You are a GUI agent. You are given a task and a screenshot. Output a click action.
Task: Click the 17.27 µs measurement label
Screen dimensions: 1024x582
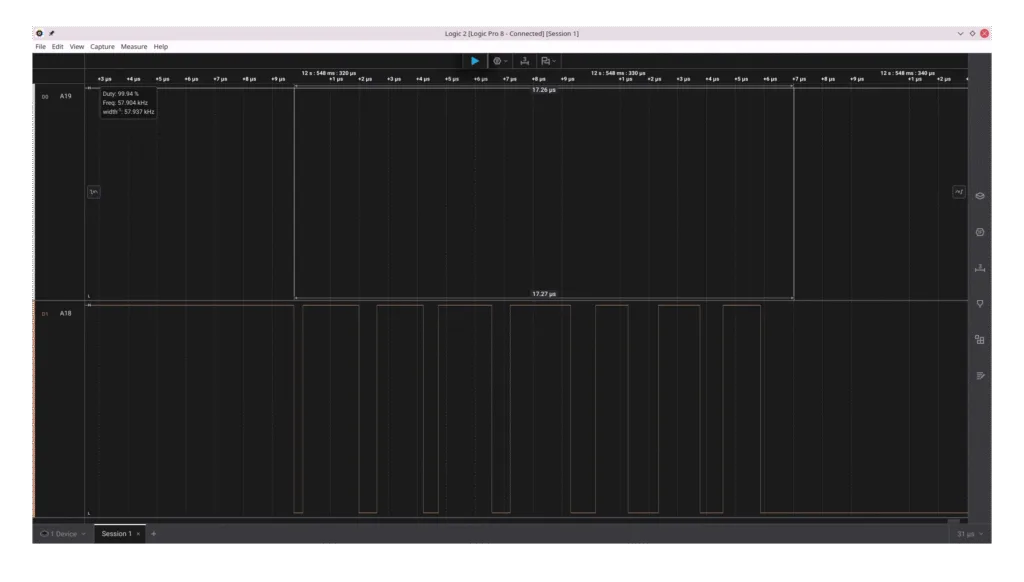544,294
